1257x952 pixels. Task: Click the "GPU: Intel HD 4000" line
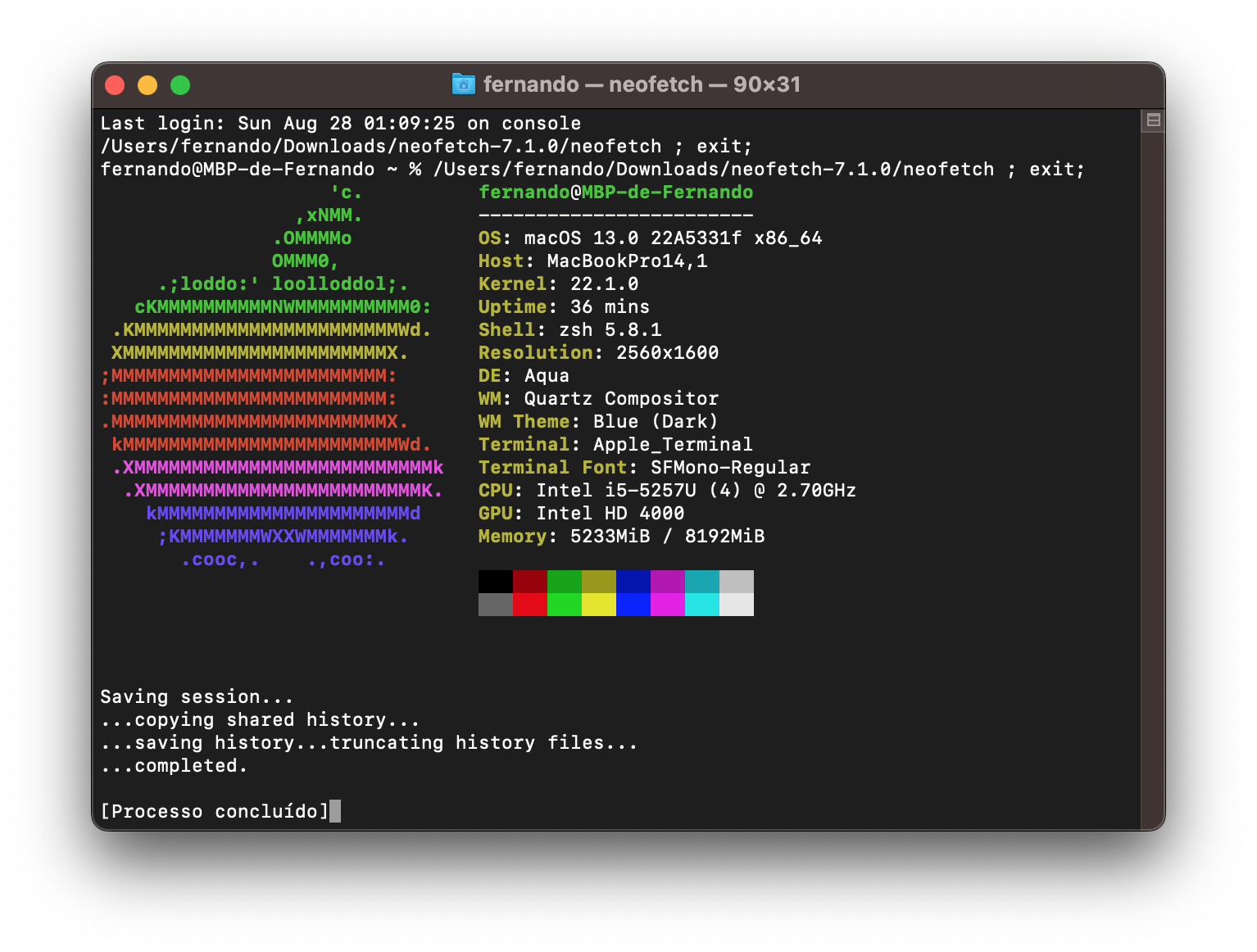pyautogui.click(x=582, y=514)
